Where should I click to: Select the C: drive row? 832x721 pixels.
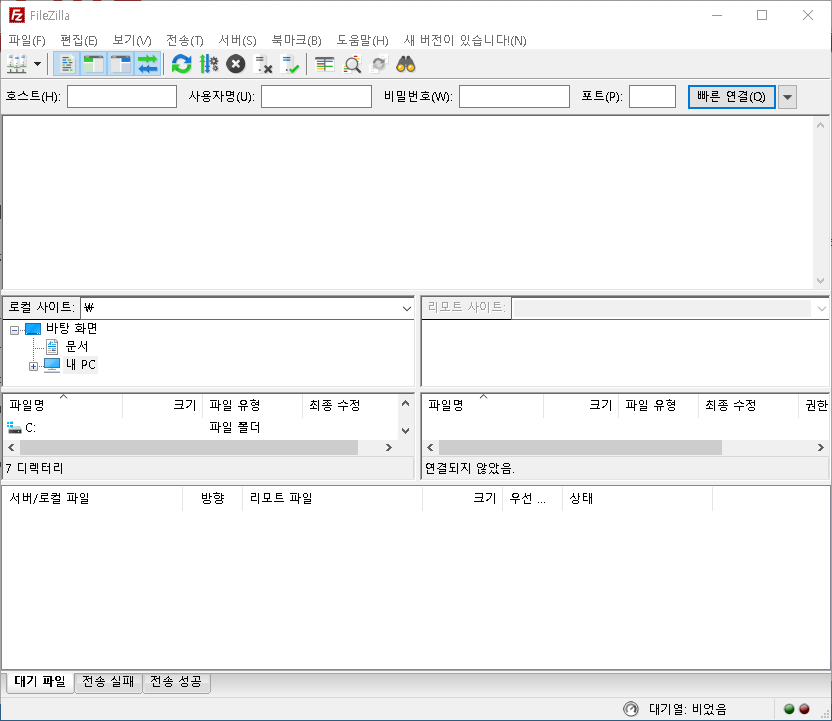pos(201,428)
